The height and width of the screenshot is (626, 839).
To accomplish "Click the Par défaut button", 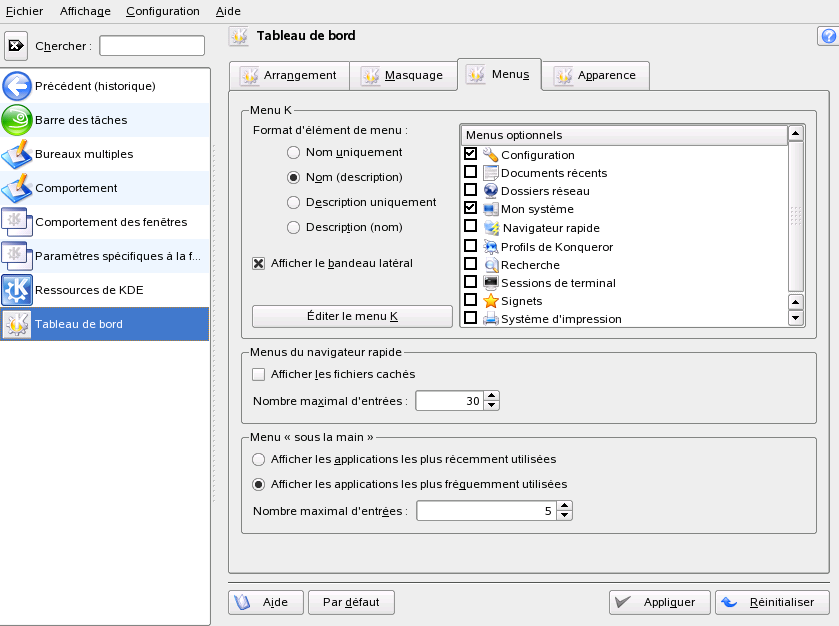I will click(351, 602).
